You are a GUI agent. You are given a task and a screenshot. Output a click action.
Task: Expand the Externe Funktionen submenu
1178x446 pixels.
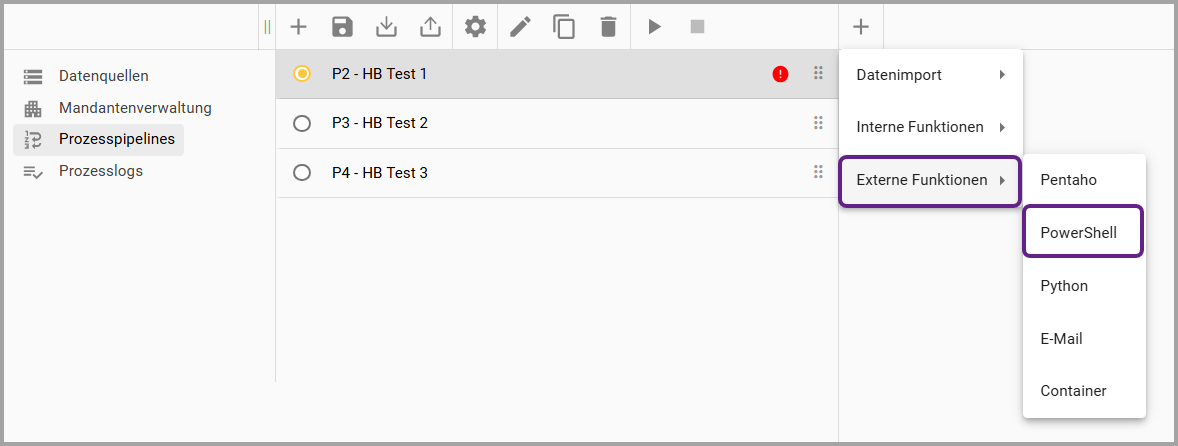pos(930,180)
